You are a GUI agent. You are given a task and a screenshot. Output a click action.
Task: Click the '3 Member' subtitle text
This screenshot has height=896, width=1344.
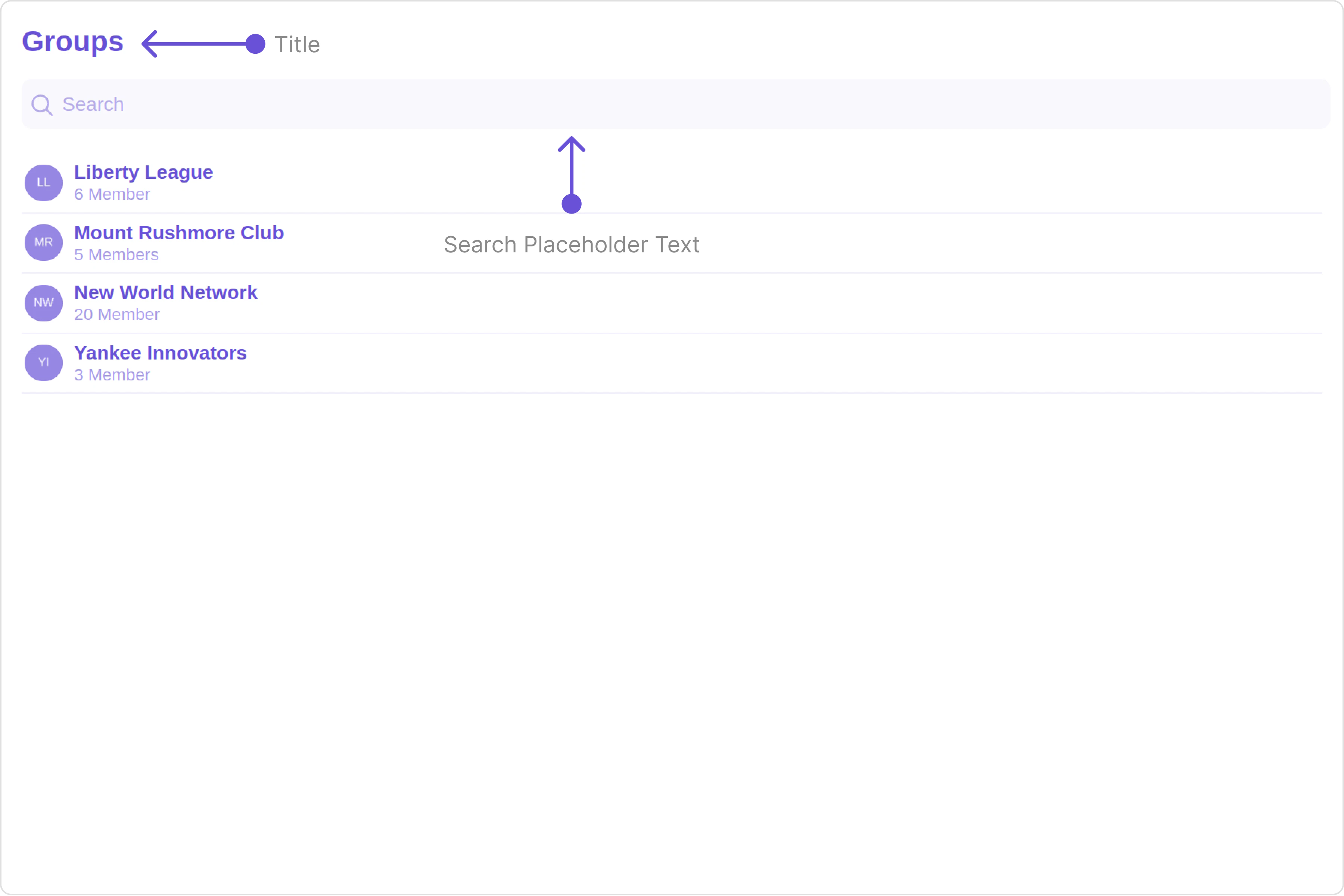112,376
